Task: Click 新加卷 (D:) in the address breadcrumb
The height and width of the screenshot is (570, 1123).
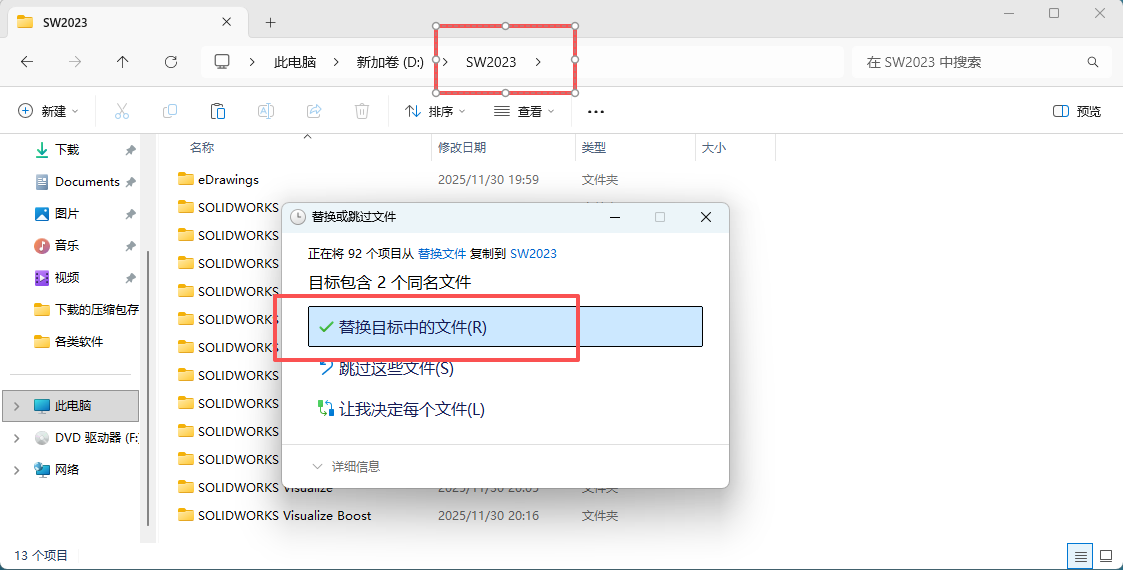Action: [390, 62]
